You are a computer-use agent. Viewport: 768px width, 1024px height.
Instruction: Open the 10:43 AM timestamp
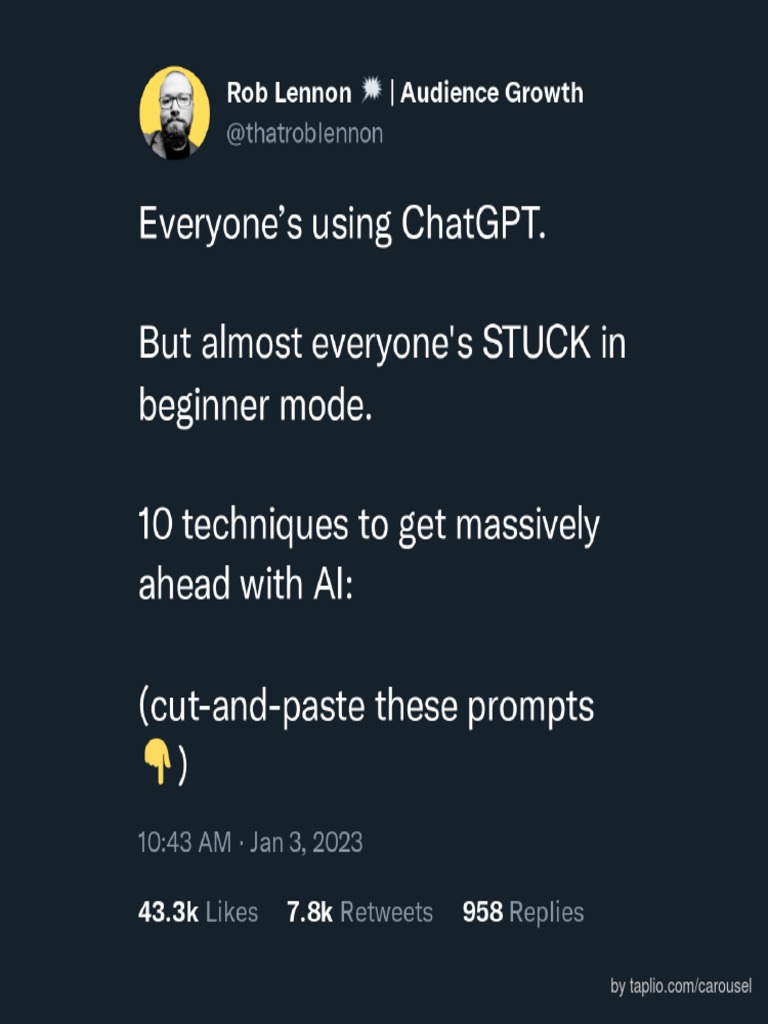(x=184, y=842)
